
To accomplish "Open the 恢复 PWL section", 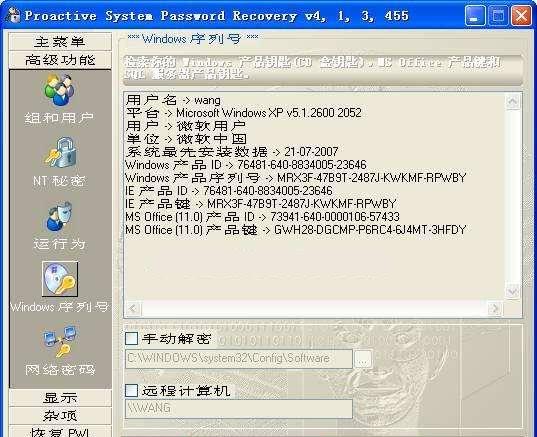I will (60, 432).
